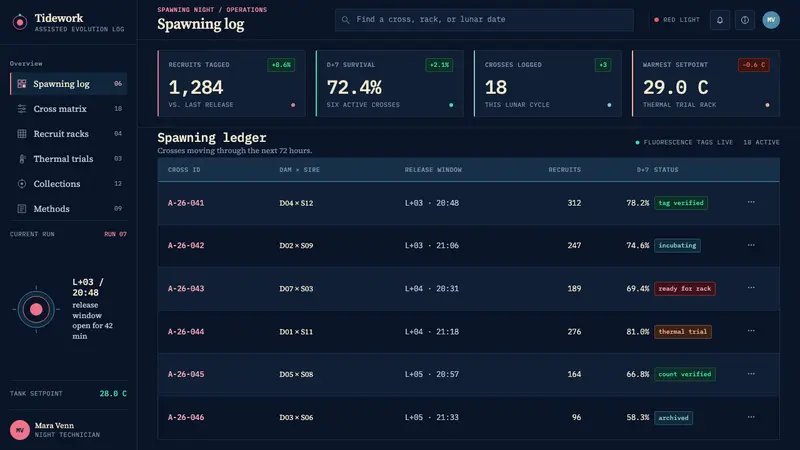Open cross A-26-043 link
Image resolution: width=800 pixels, height=450 pixels.
point(186,289)
